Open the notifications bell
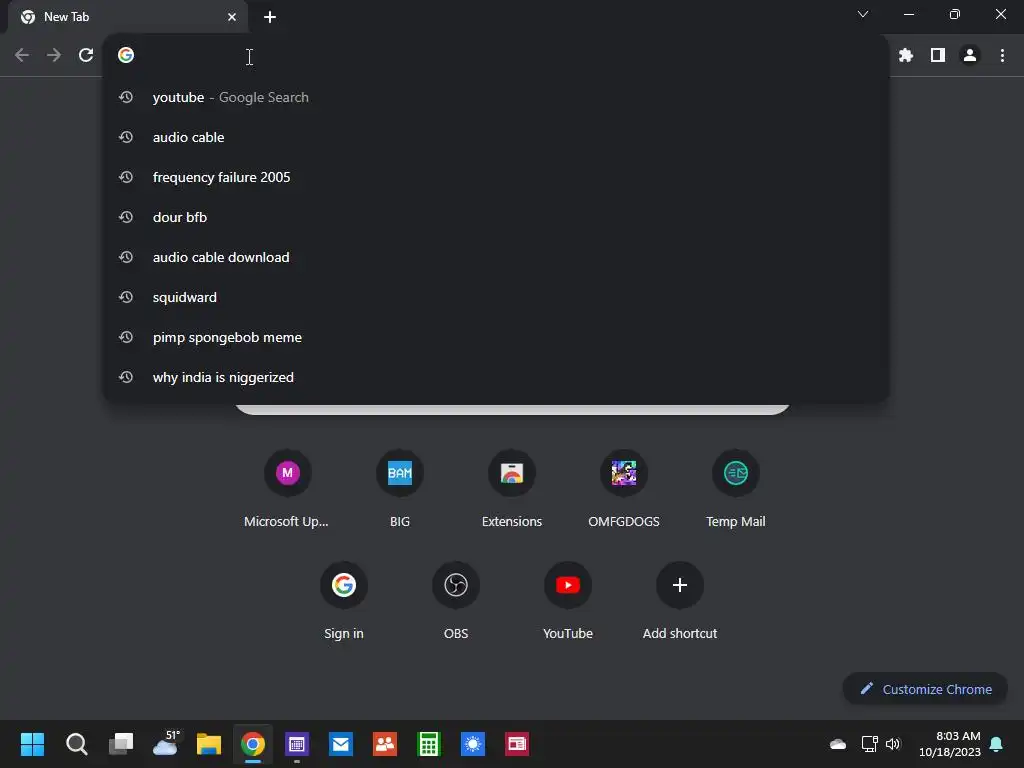The width and height of the screenshot is (1024, 768). pos(997,744)
